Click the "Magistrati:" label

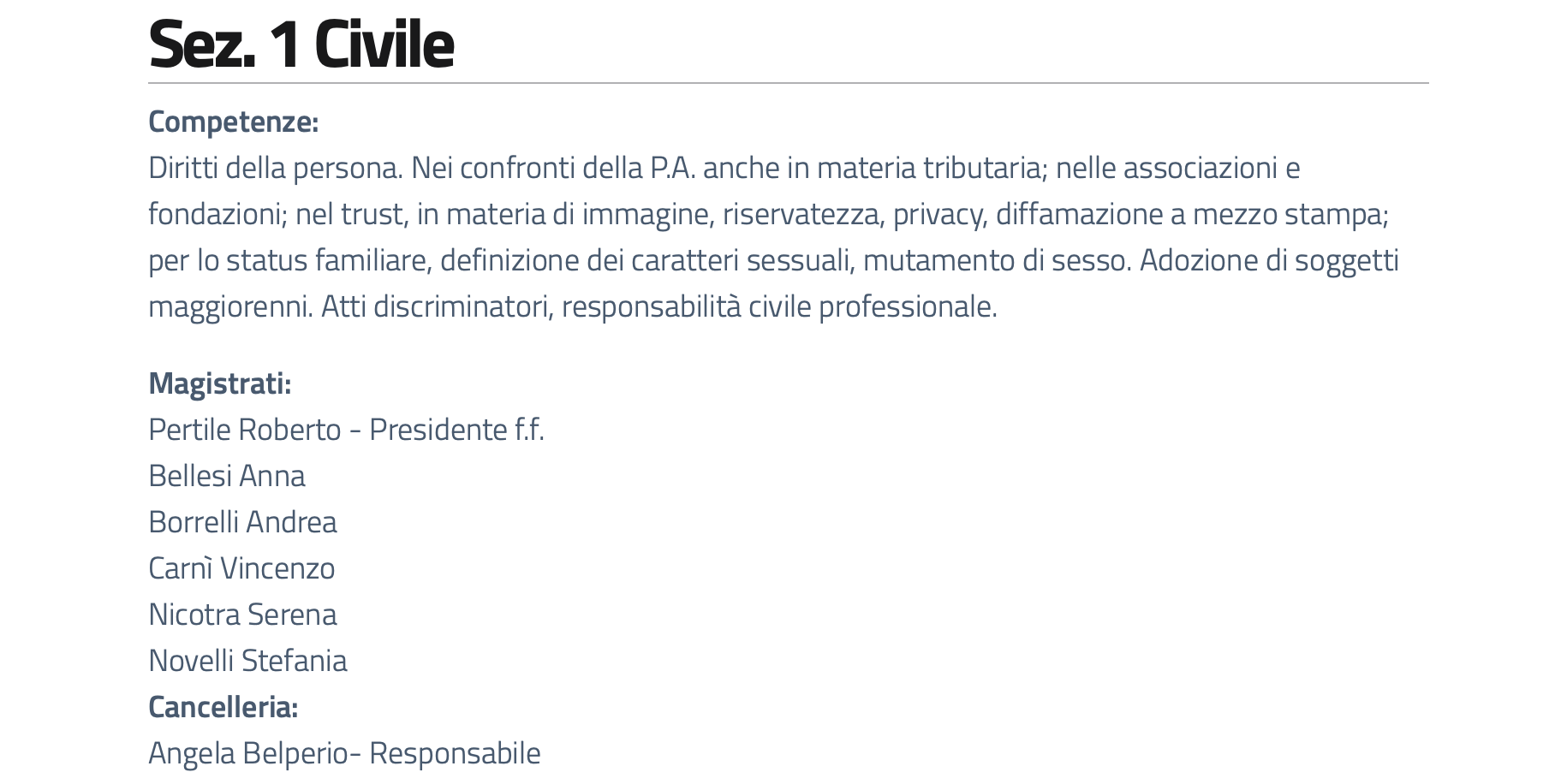tap(219, 383)
